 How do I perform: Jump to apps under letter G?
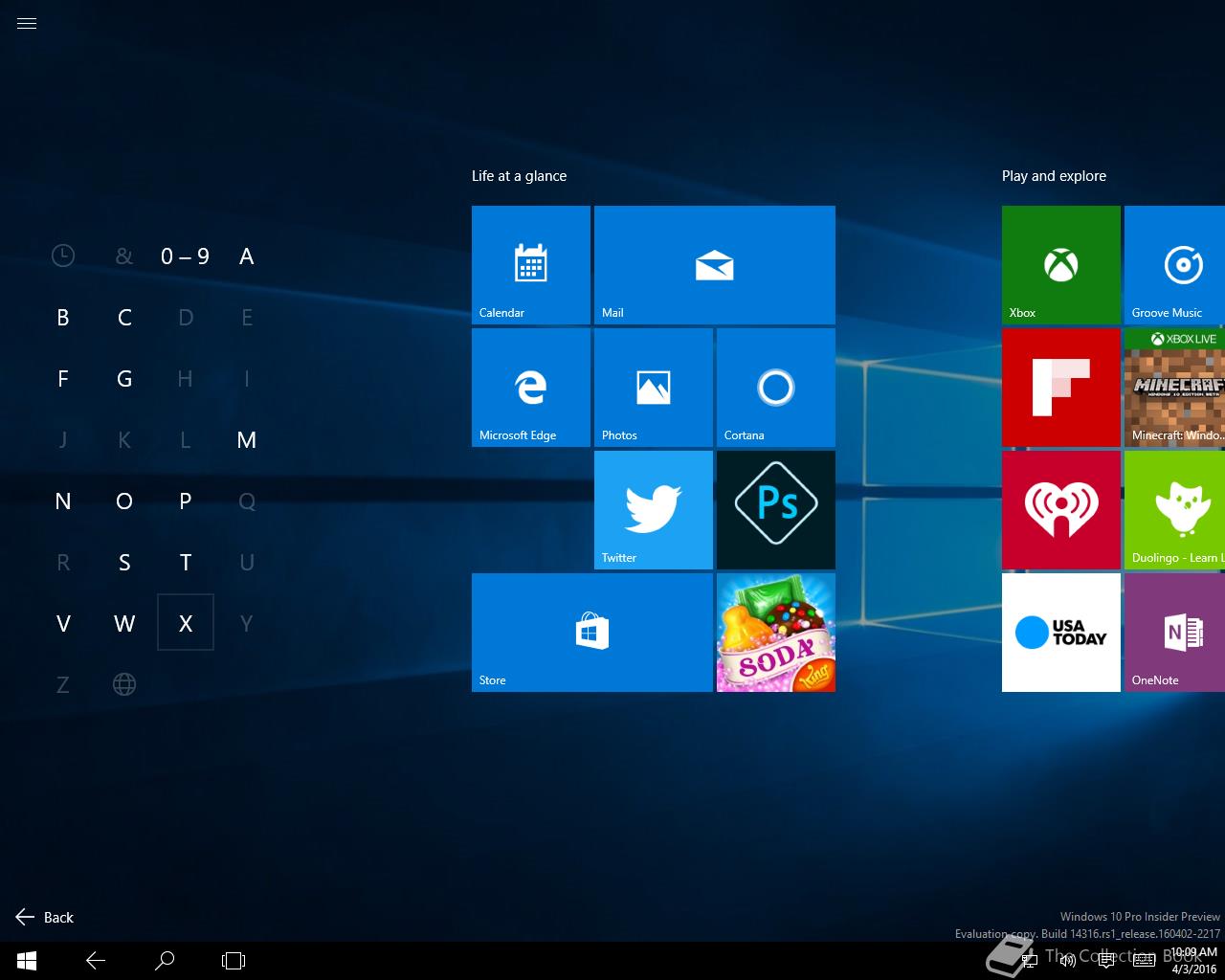point(124,378)
